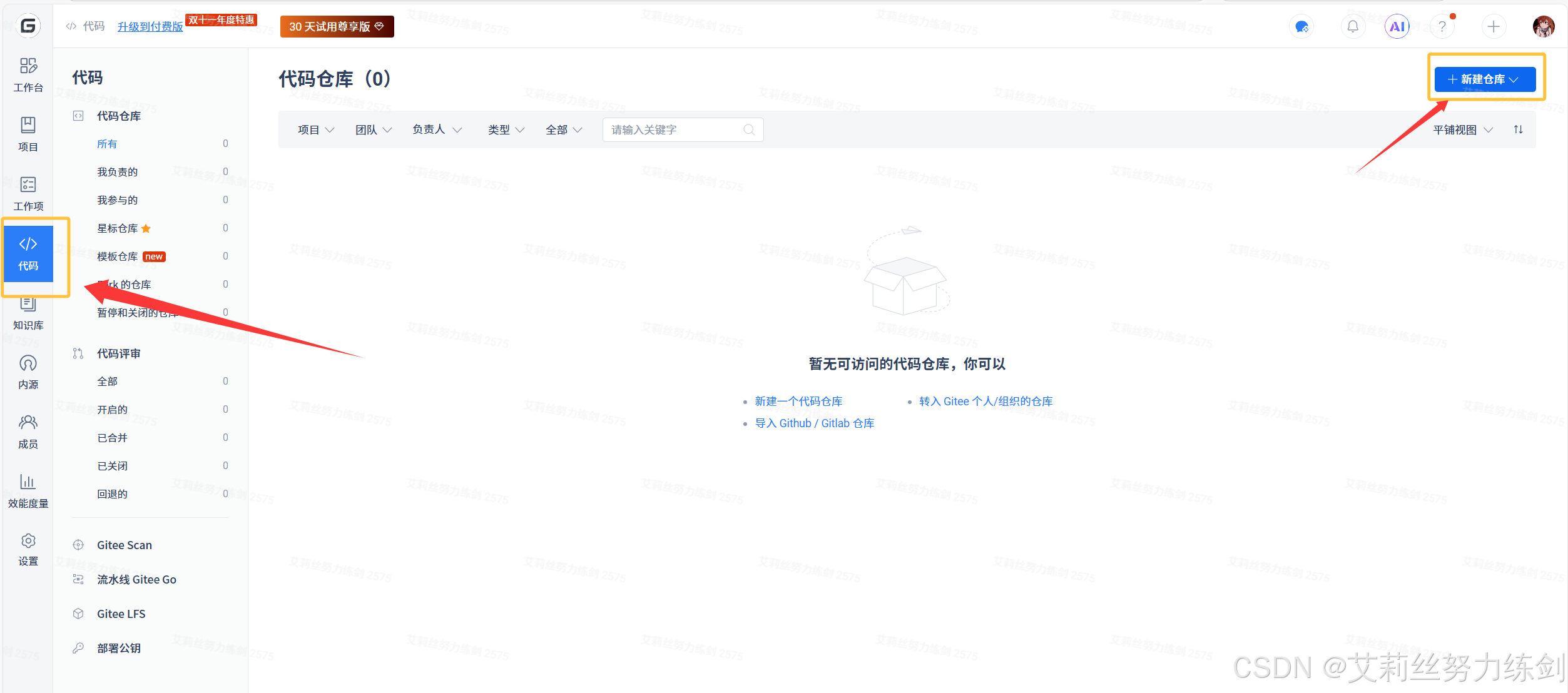Screen dimensions: 1568x693
Task: Expand the 类型 filter dropdown
Action: (x=506, y=129)
